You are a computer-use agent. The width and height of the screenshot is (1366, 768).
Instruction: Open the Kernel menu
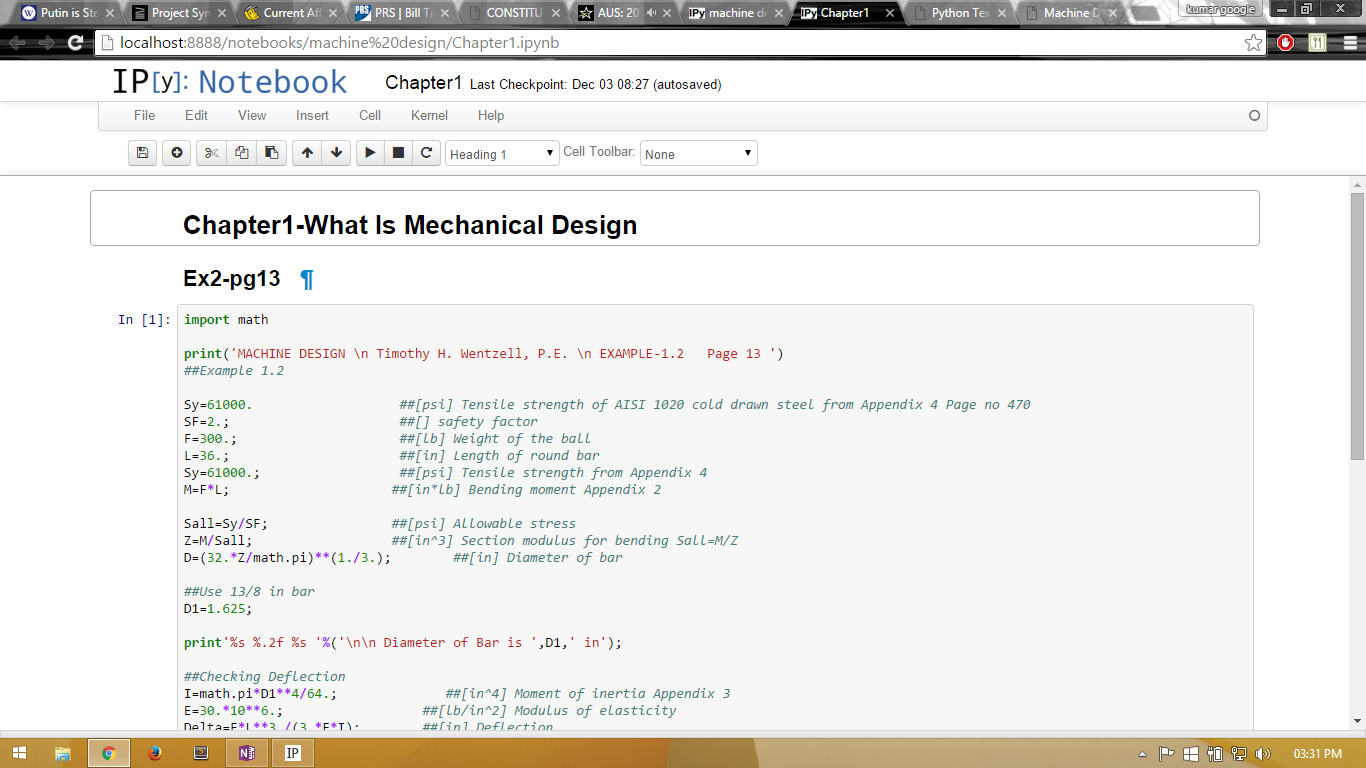429,115
